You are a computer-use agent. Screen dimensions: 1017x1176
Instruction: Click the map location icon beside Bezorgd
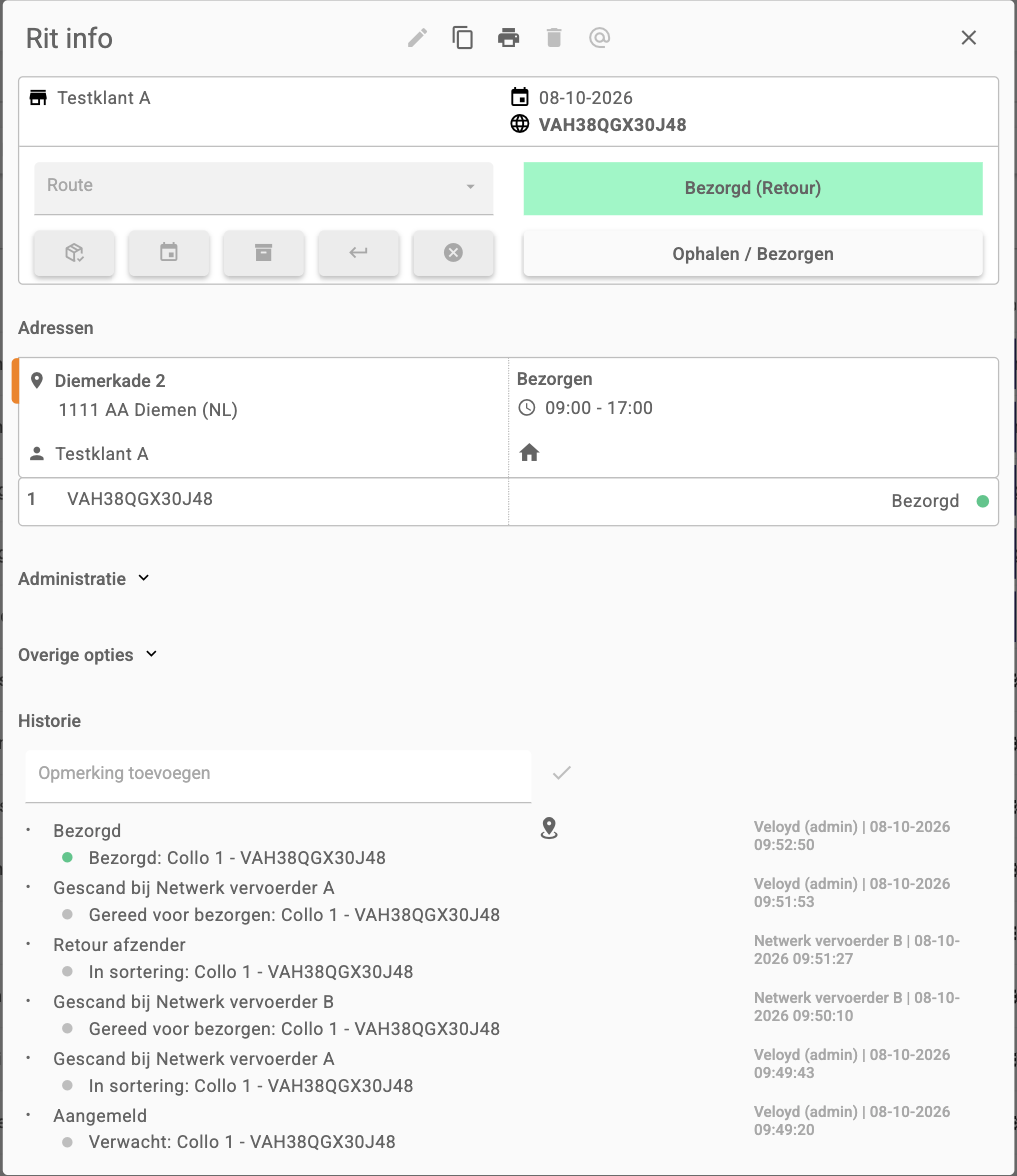(x=549, y=828)
